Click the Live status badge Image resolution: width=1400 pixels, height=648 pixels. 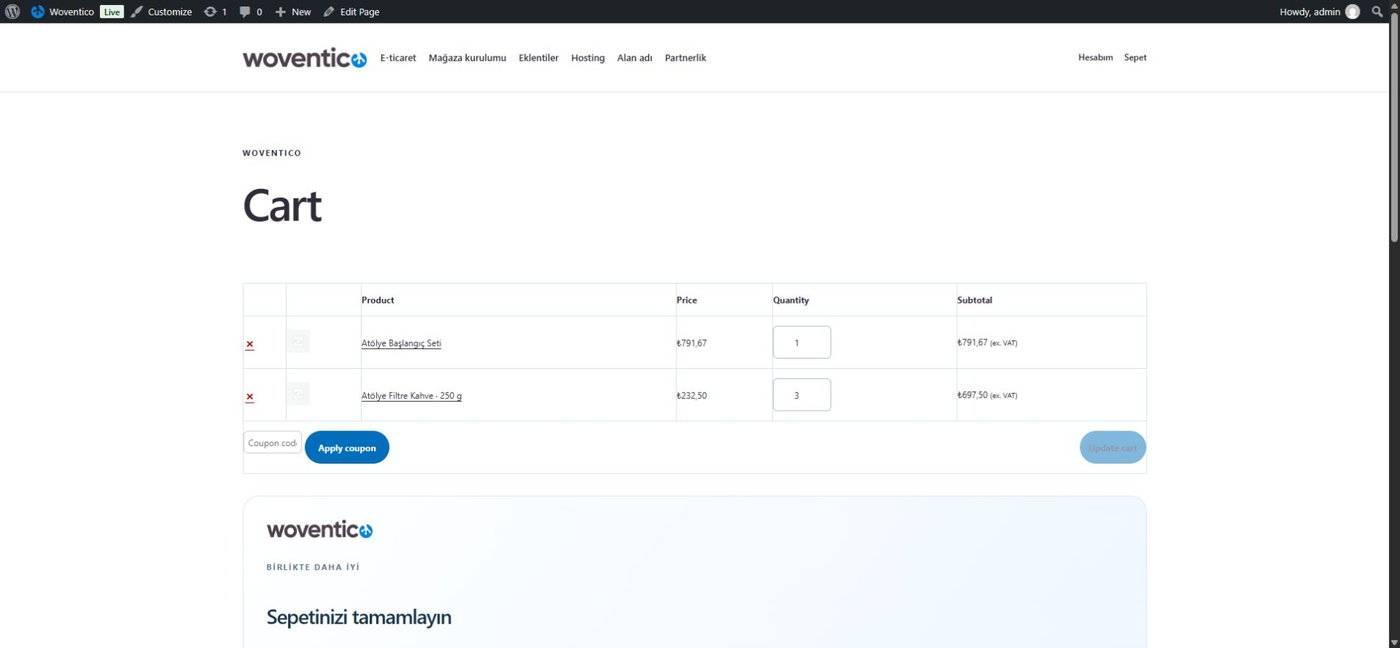click(x=111, y=12)
